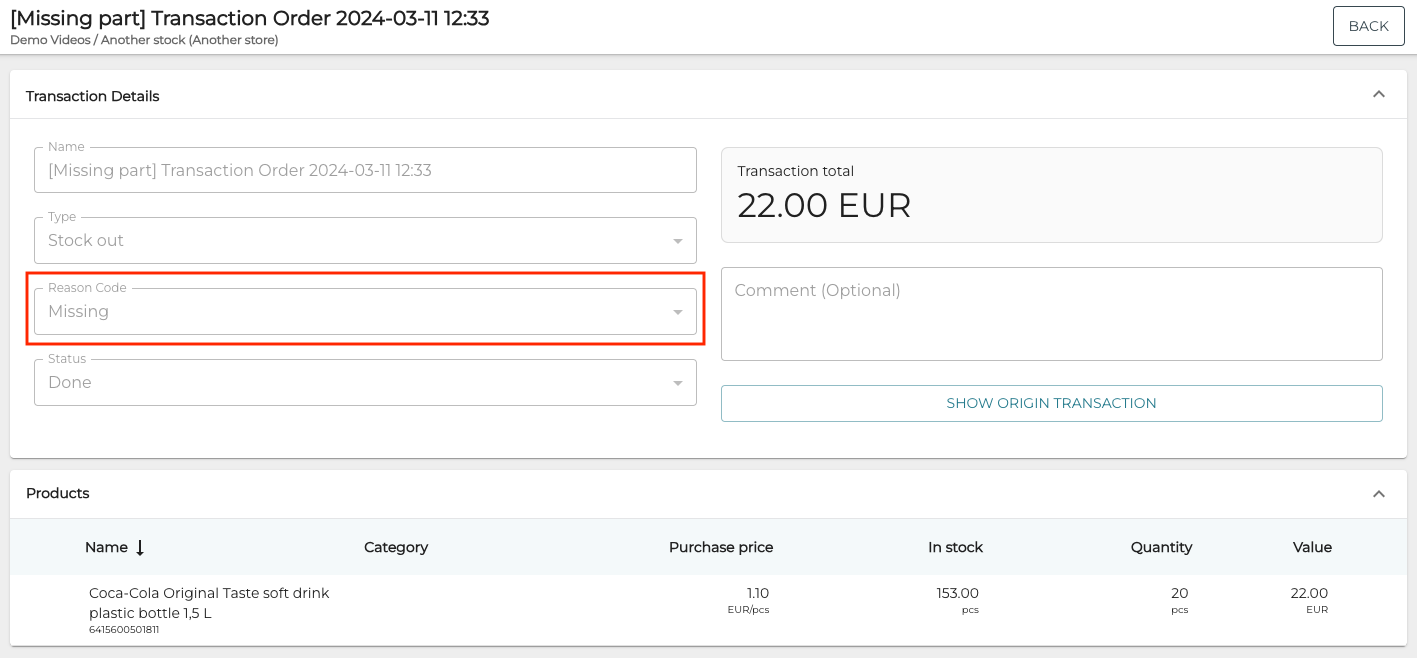The image size is (1417, 658).
Task: Click the Category column header
Action: click(x=396, y=547)
